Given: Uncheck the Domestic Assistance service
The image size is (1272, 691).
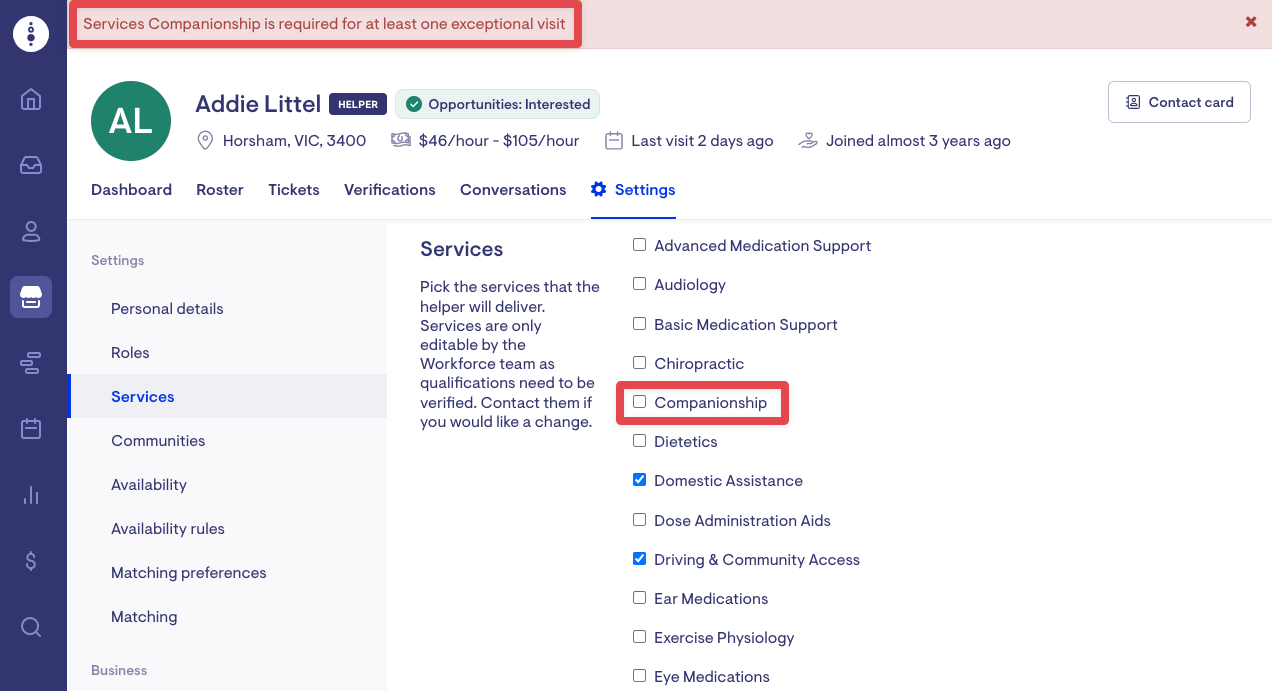Looking at the screenshot, I should [640, 480].
